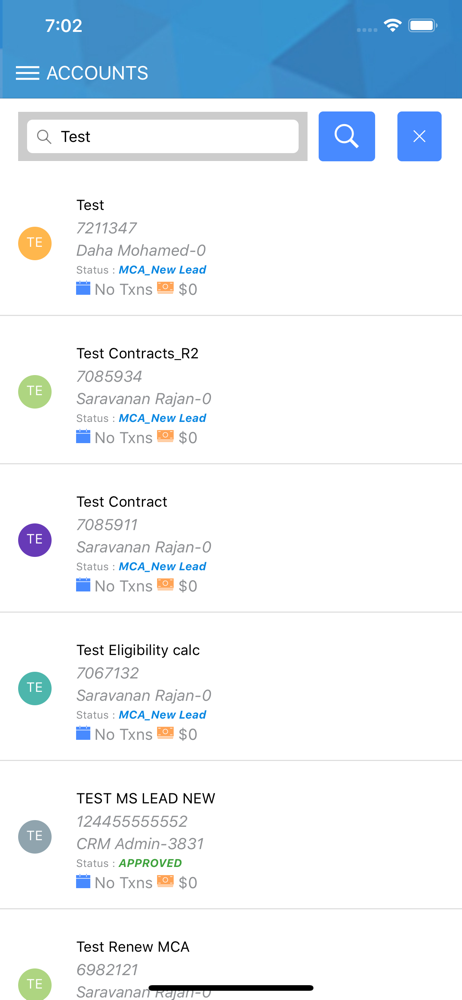
Task: Open the Test Renew MCA account
Action: 133,946
